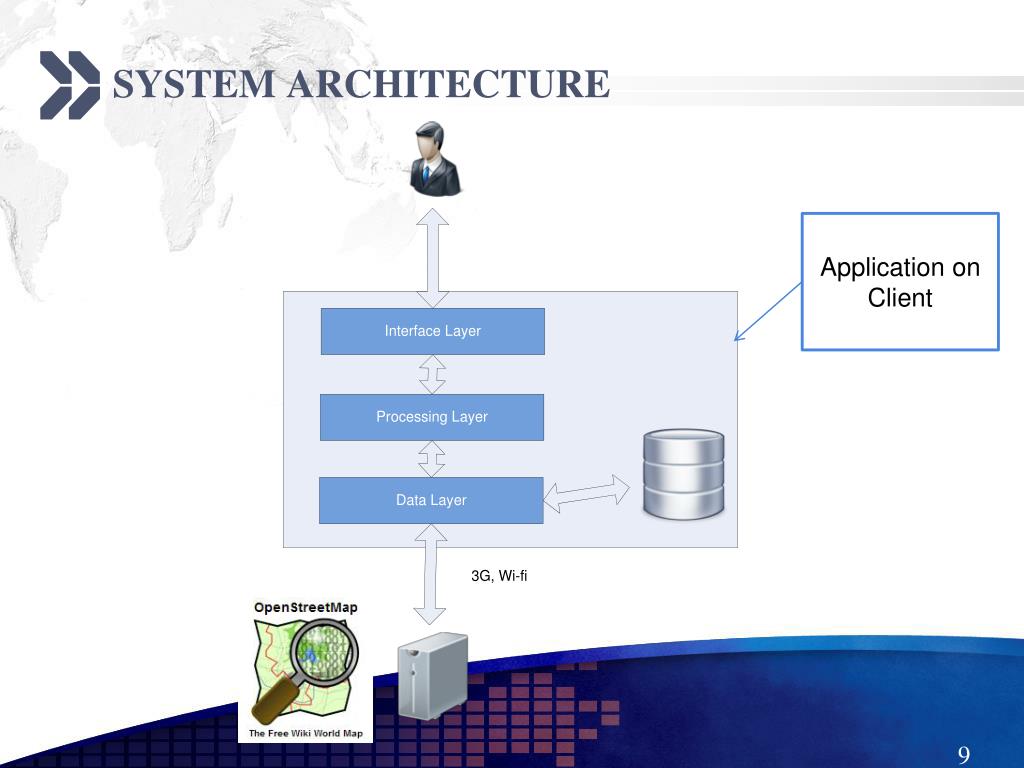Click the SYSTEM ARCHITECTURE title text
This screenshot has height=768, width=1024.
pyautogui.click(x=361, y=84)
